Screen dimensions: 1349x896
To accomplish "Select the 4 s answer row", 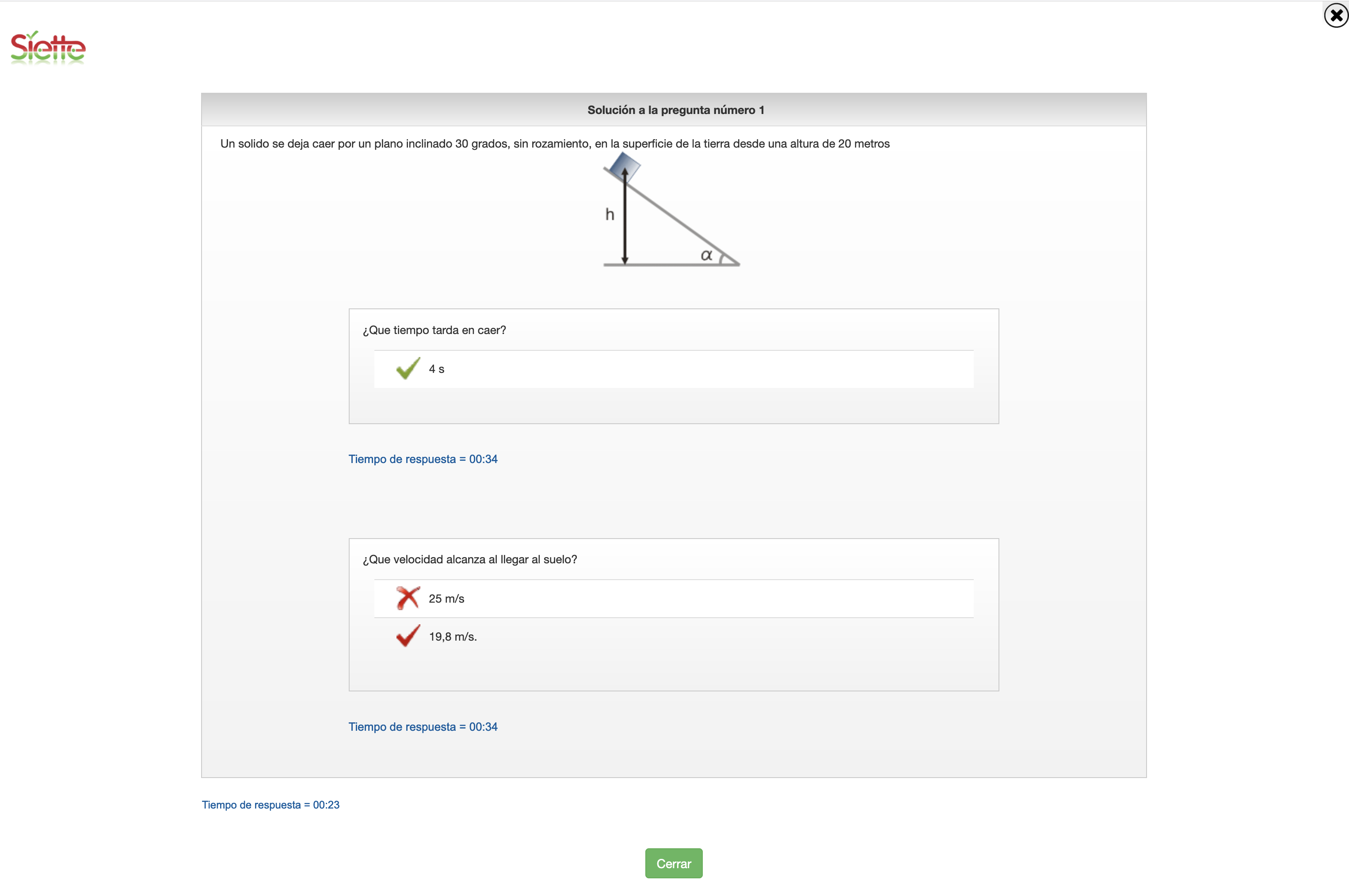I will (x=673, y=369).
